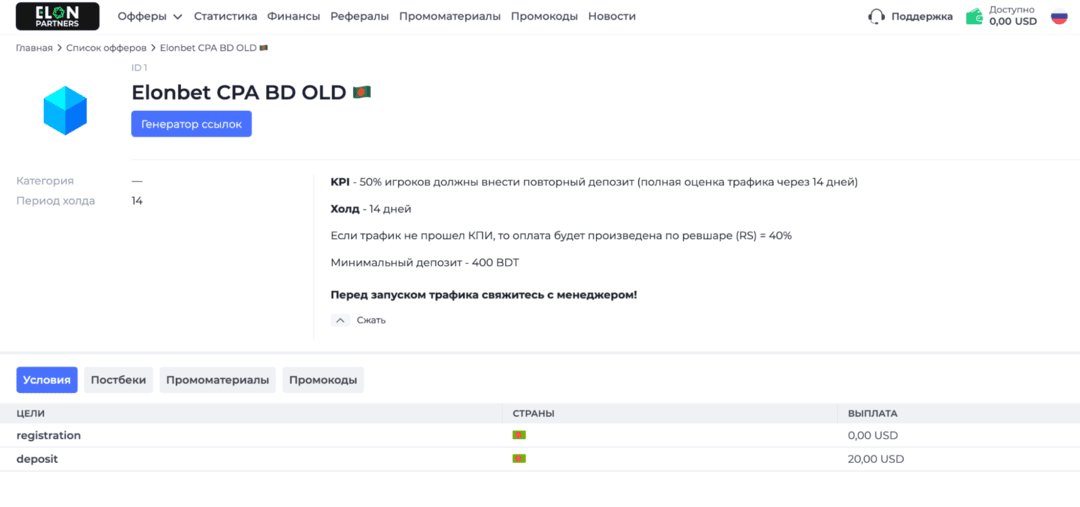1080x507 pixels.
Task: Click the Холд - 14 дней line
Action: tap(371, 208)
